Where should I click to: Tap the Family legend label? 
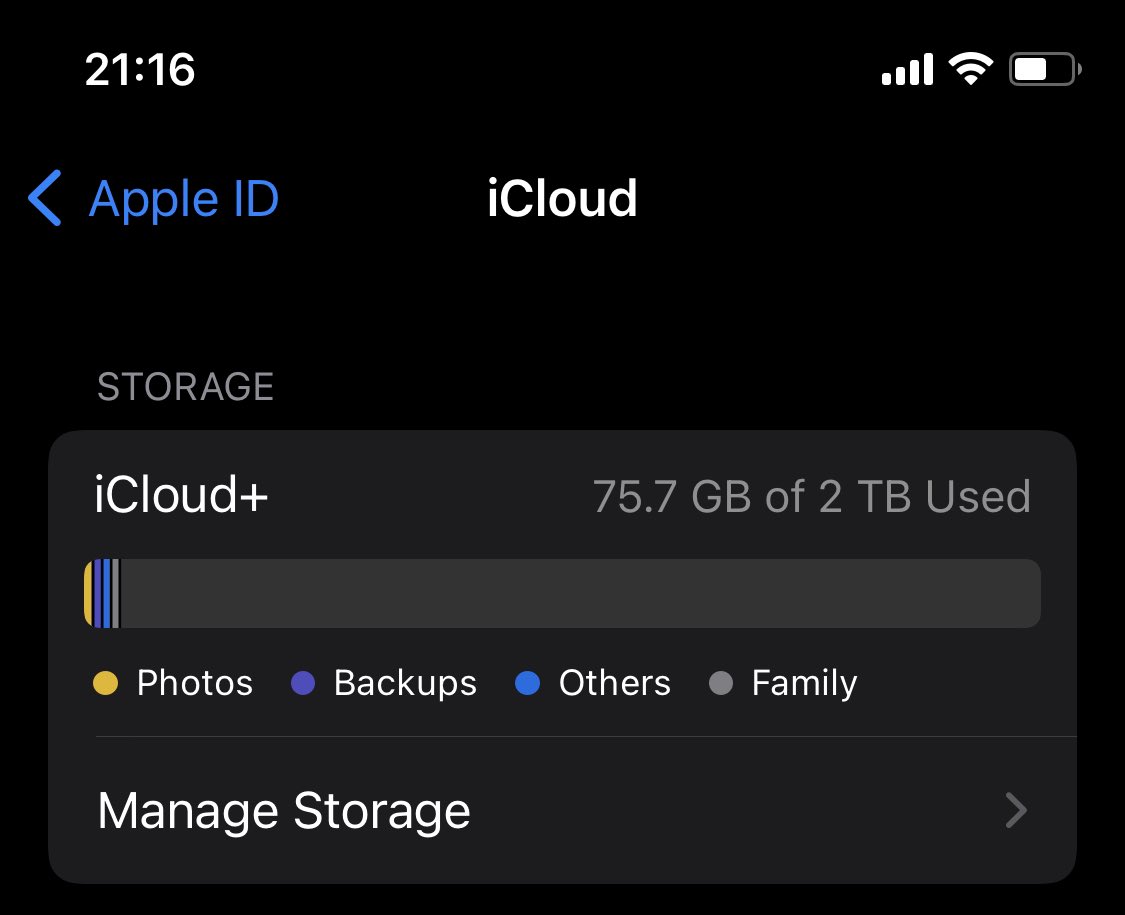(804, 683)
